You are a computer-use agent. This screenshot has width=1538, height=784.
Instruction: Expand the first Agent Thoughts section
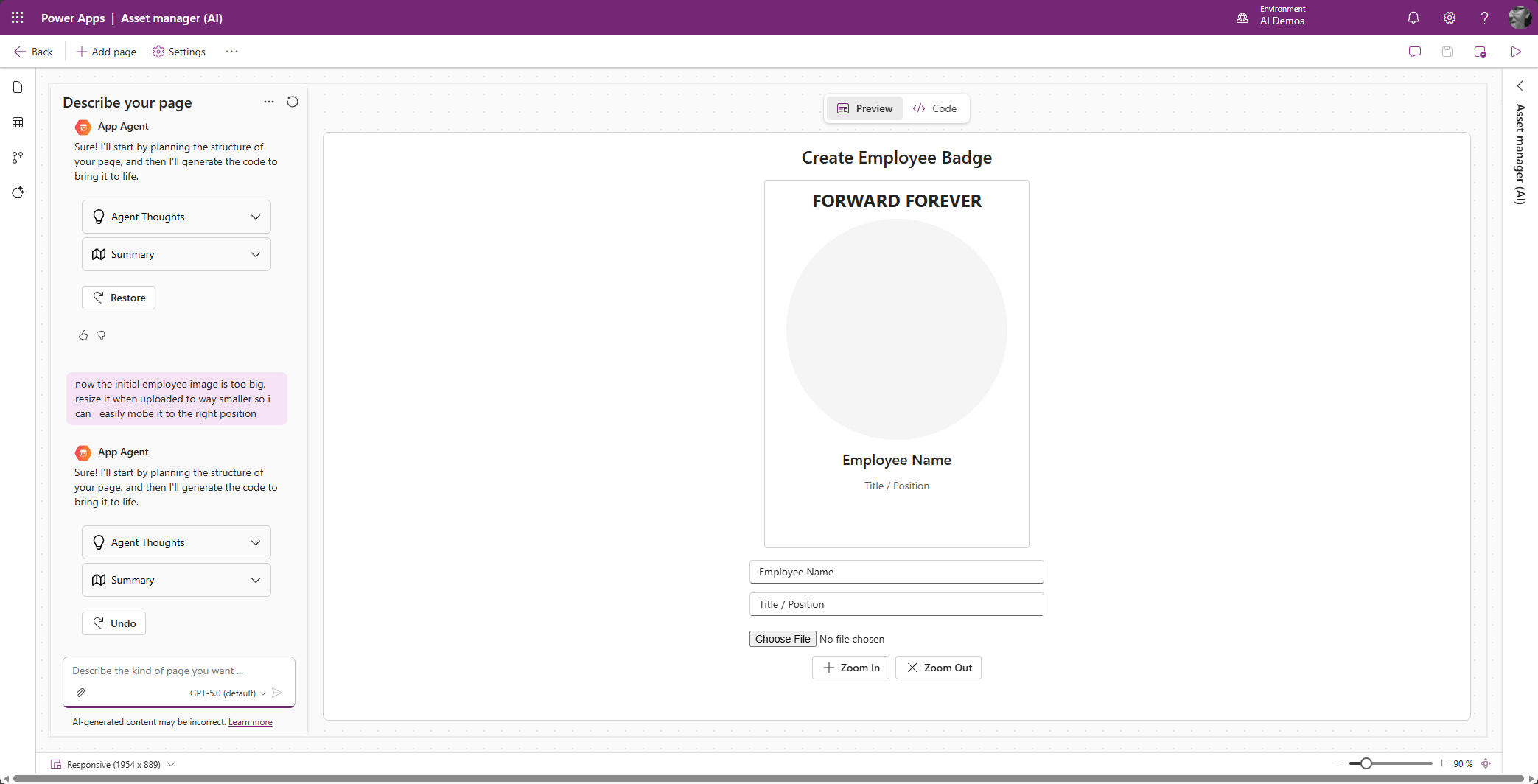point(176,217)
